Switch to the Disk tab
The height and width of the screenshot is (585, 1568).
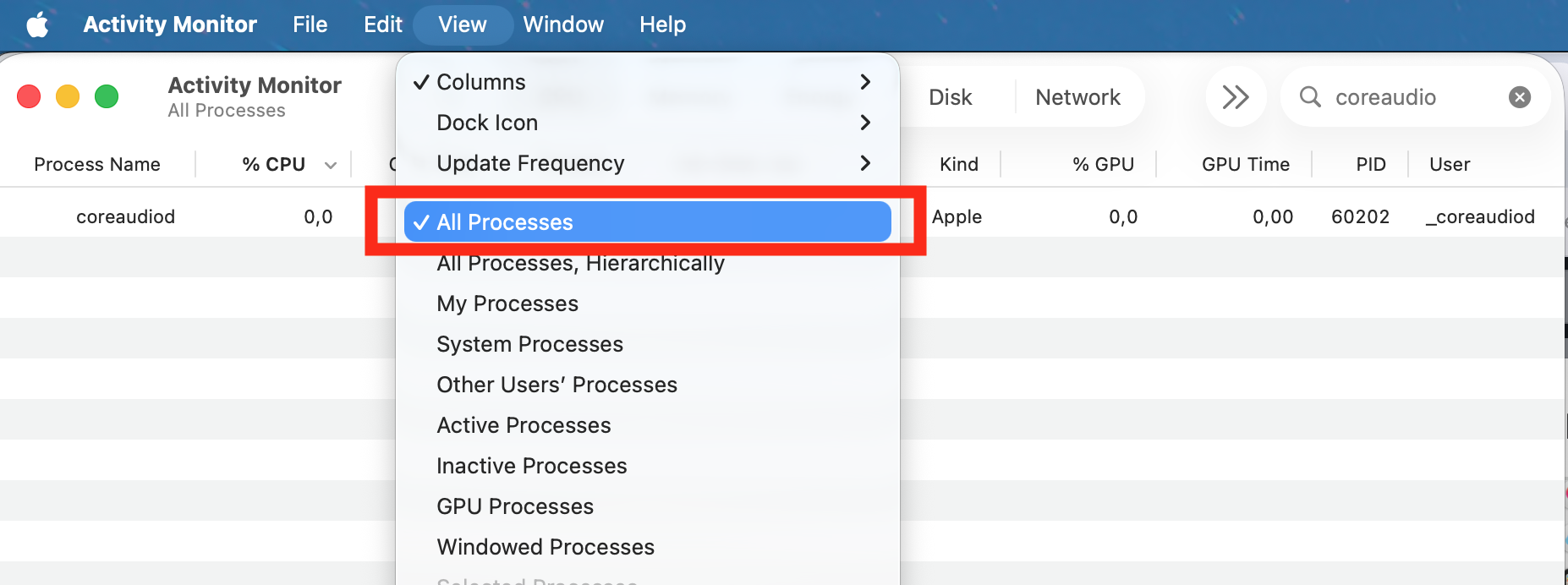pos(951,97)
